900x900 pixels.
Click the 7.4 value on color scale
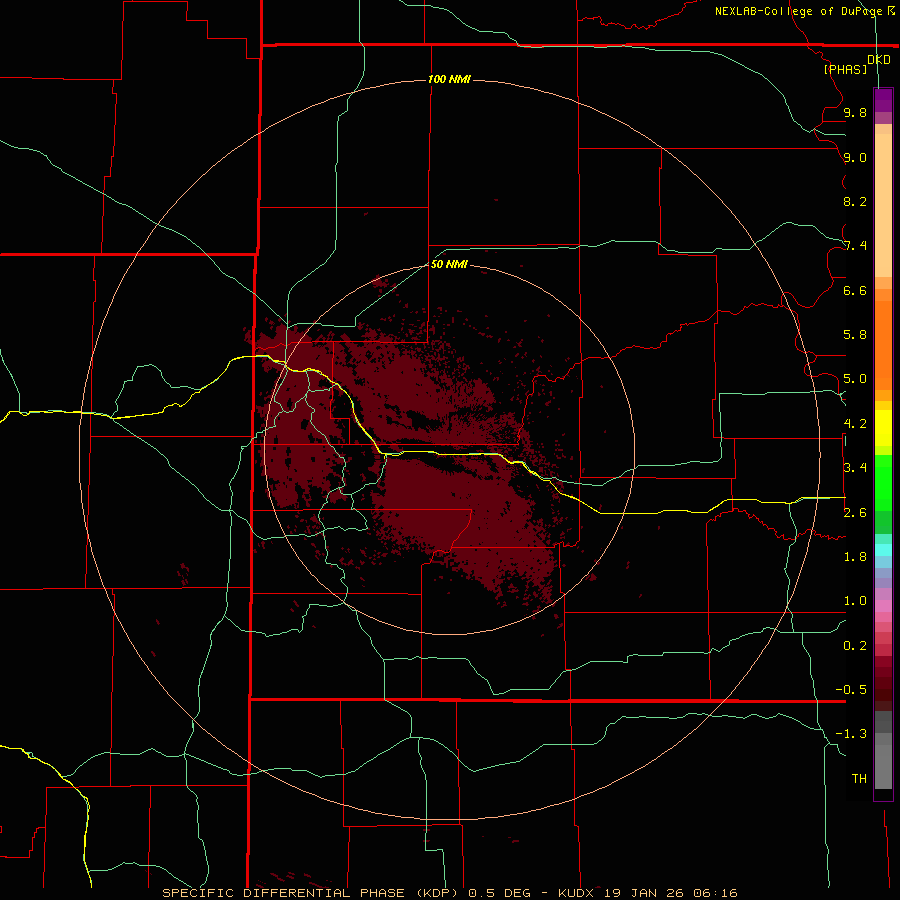(855, 246)
